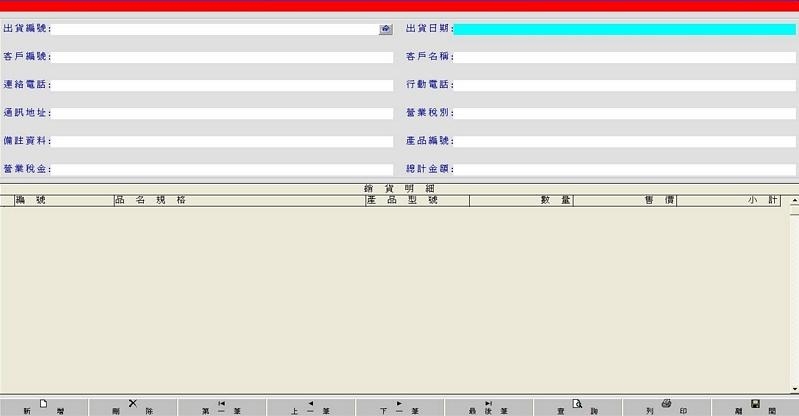
Task: Click the 離開 (Exit) save-disk icon
Action: coord(755,406)
